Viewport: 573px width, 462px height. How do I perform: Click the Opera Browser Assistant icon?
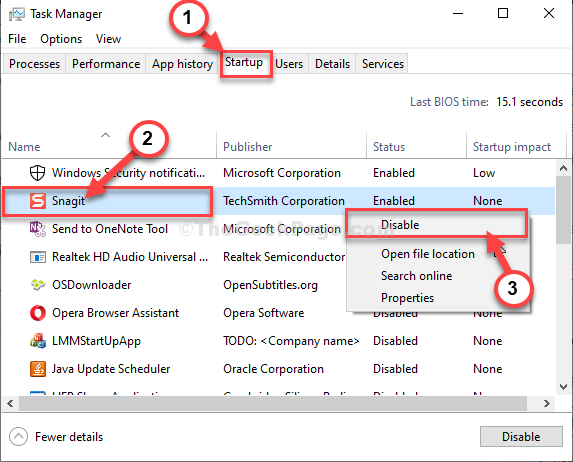(x=38, y=313)
